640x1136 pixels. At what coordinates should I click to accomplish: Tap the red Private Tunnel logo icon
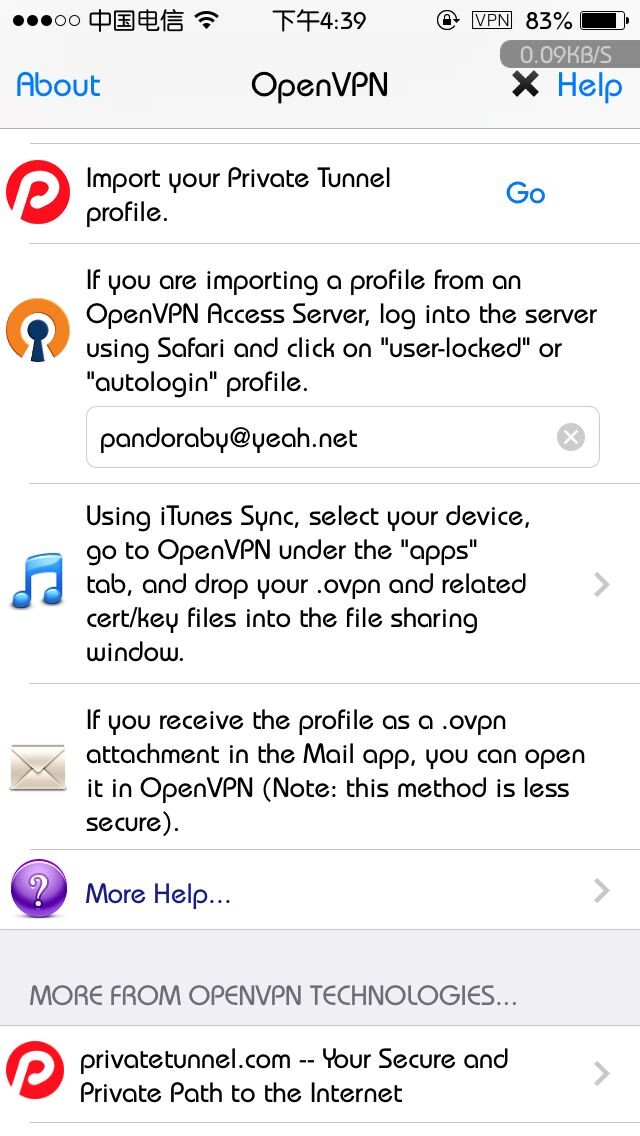[38, 193]
